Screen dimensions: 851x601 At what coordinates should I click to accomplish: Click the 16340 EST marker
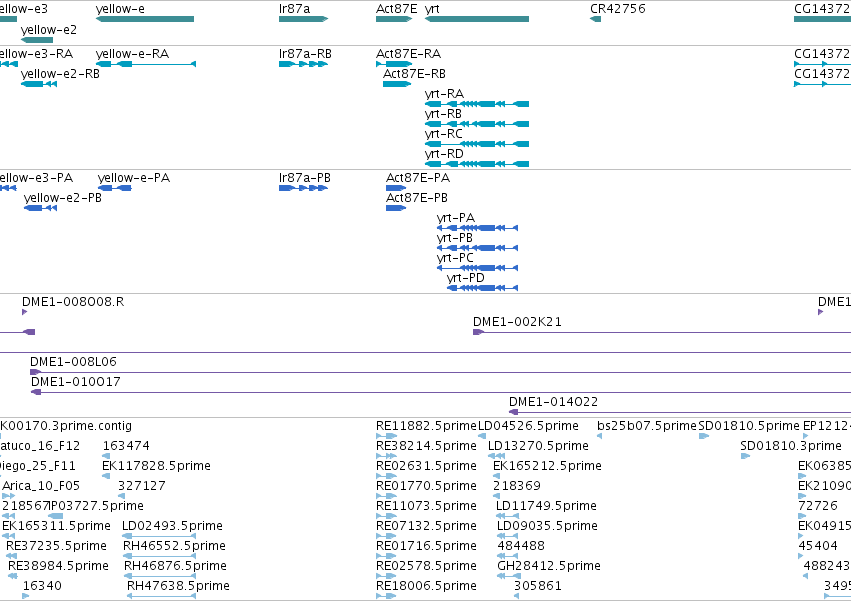point(26,596)
